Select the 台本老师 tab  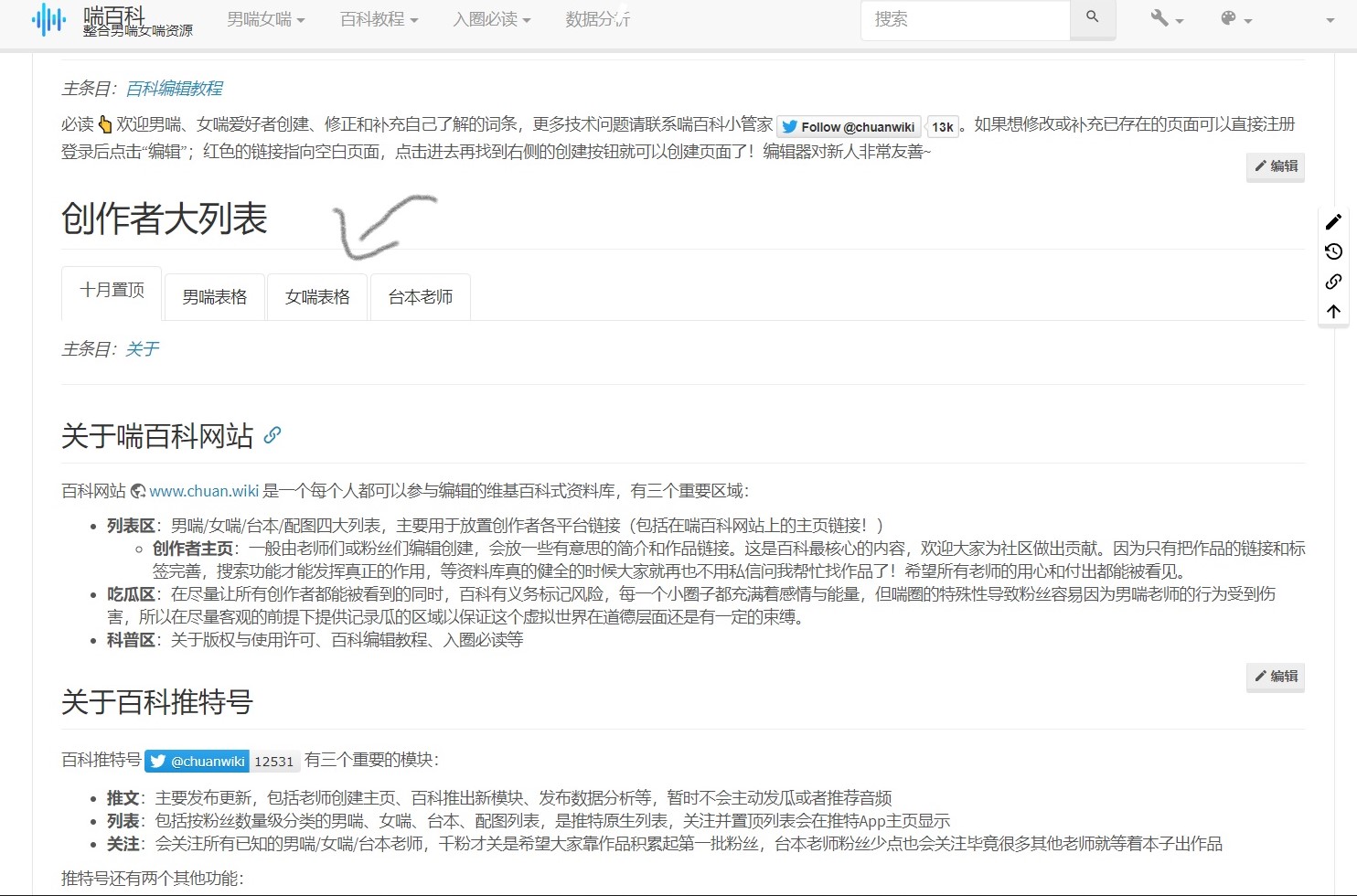tap(421, 297)
